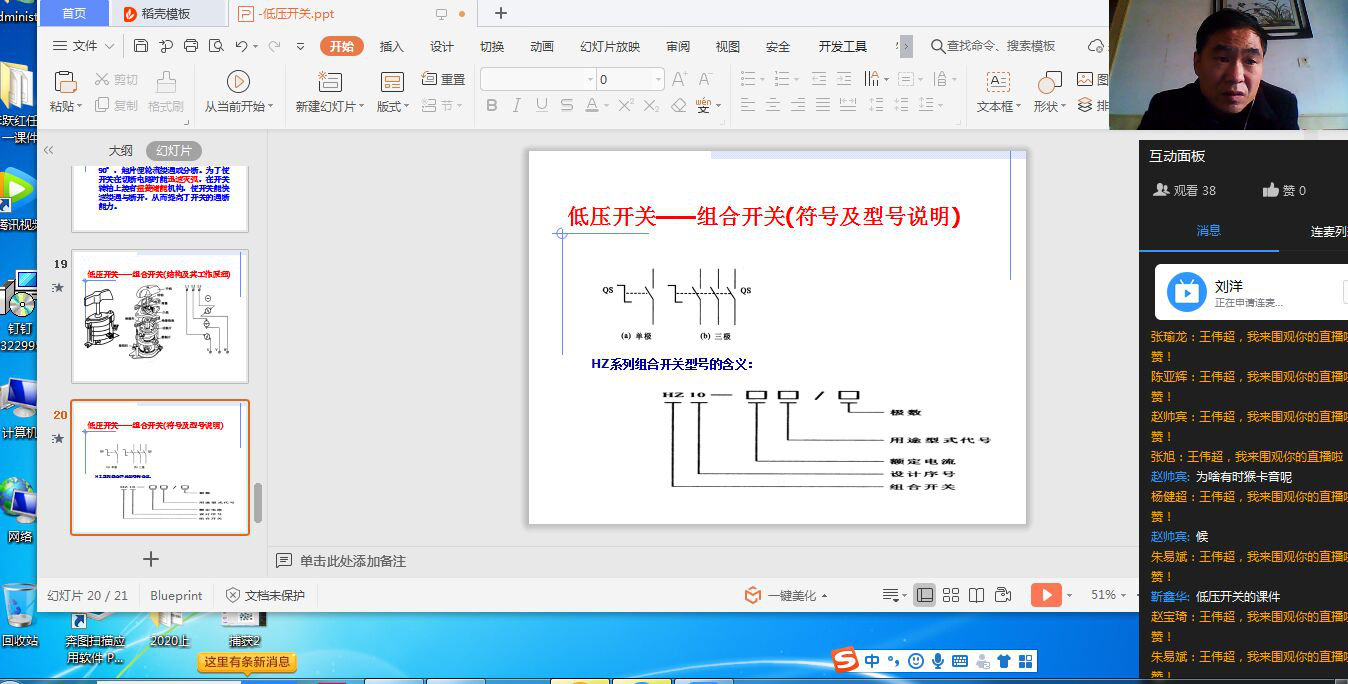Viewport: 1348px width, 684px height.
Task: Expand the New Slide (新建幻灯片) dropdown arrow
Action: (362, 106)
